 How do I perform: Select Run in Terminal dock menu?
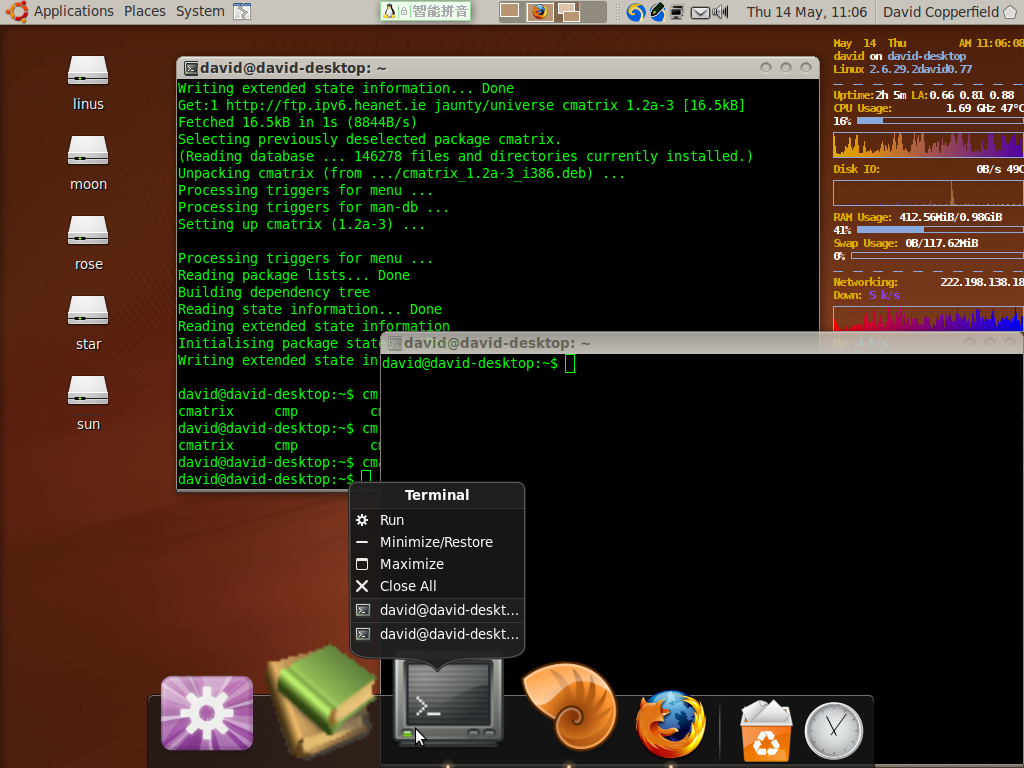(x=437, y=520)
